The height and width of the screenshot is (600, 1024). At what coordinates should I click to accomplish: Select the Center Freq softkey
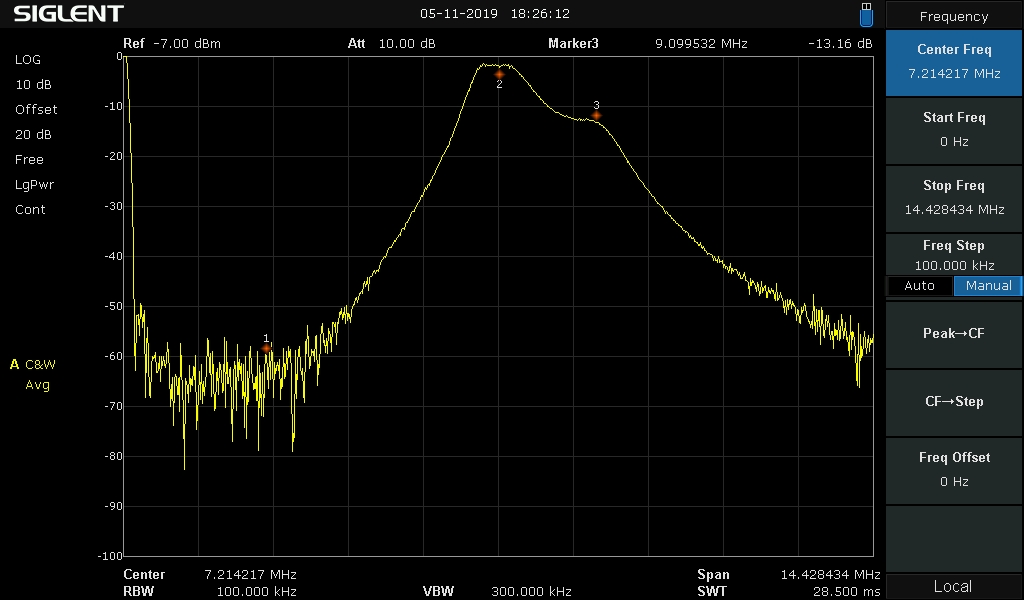(953, 62)
